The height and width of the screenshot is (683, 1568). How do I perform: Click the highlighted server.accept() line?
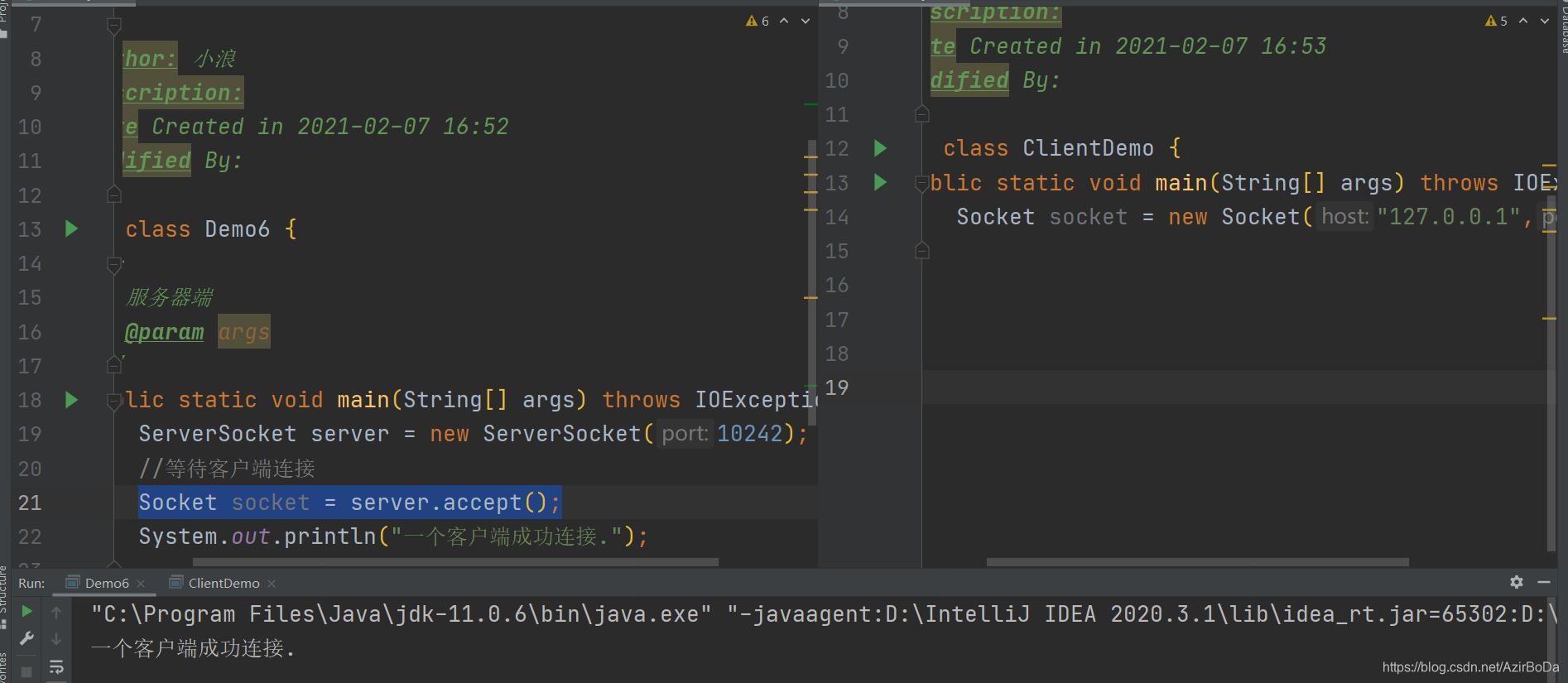coord(350,503)
